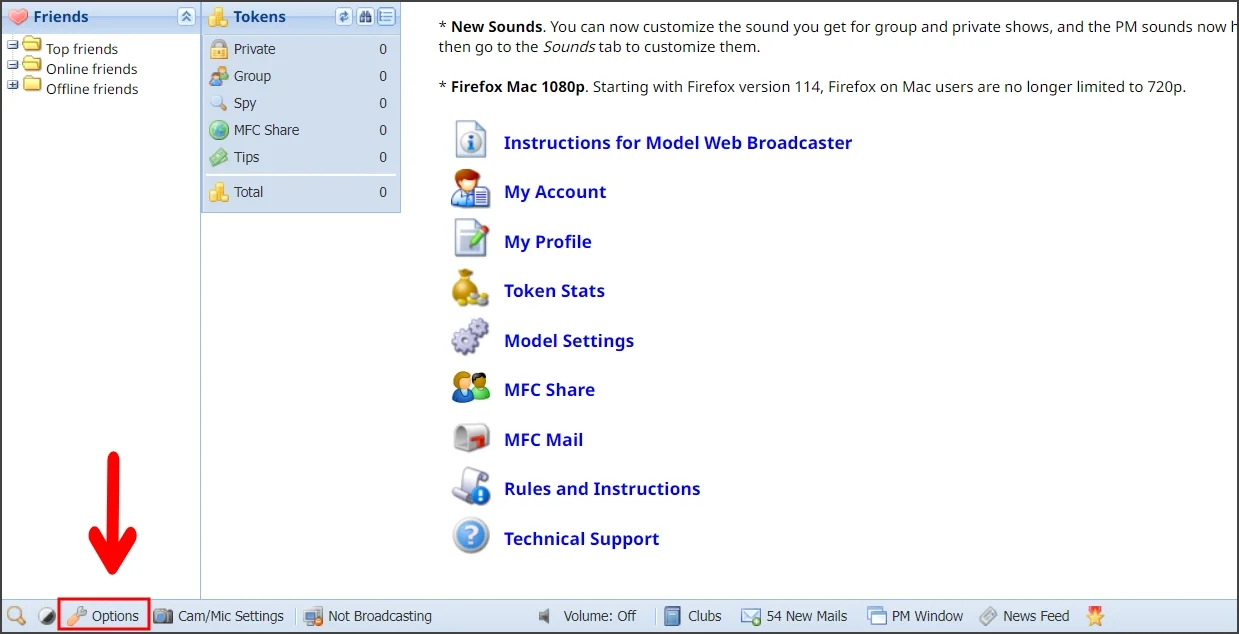Open the Options menu

tap(104, 616)
